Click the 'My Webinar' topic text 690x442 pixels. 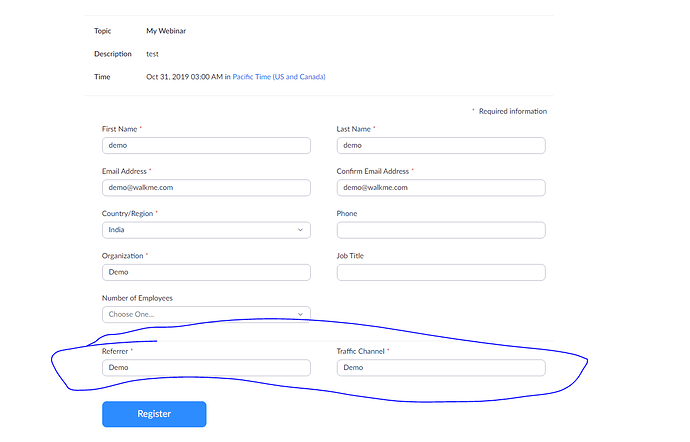(166, 31)
